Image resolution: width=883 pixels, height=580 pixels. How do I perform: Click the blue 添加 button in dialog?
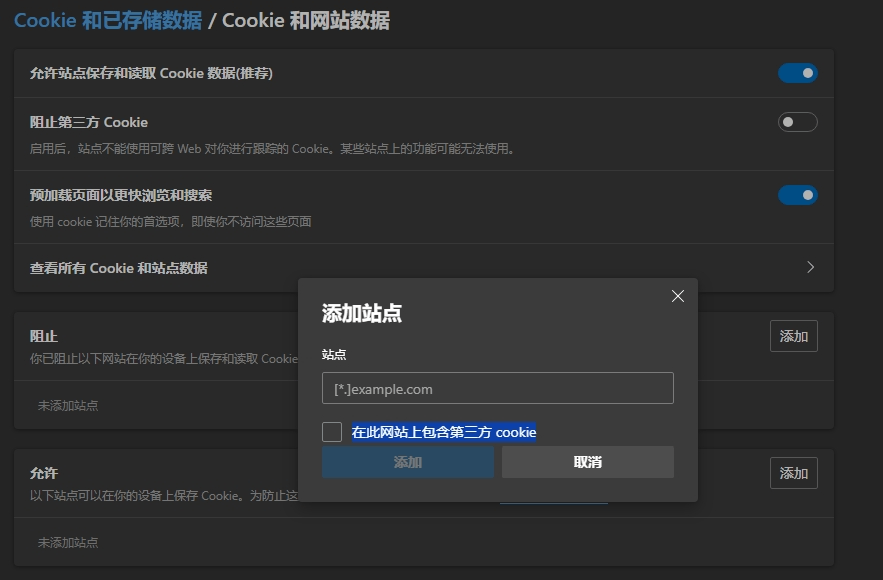point(408,462)
